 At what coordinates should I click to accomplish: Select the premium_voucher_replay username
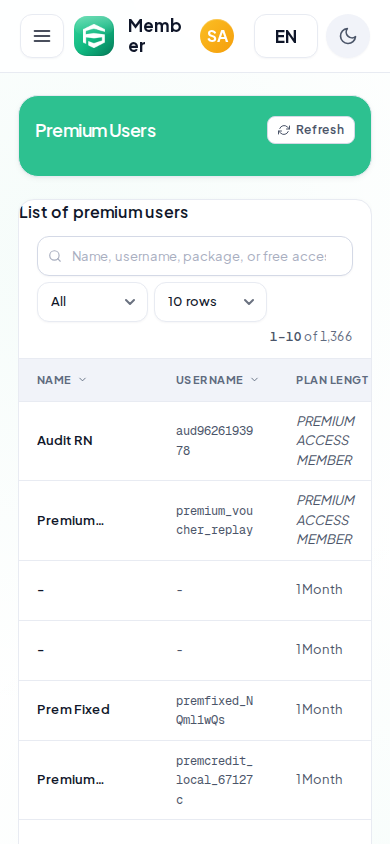[214, 521]
